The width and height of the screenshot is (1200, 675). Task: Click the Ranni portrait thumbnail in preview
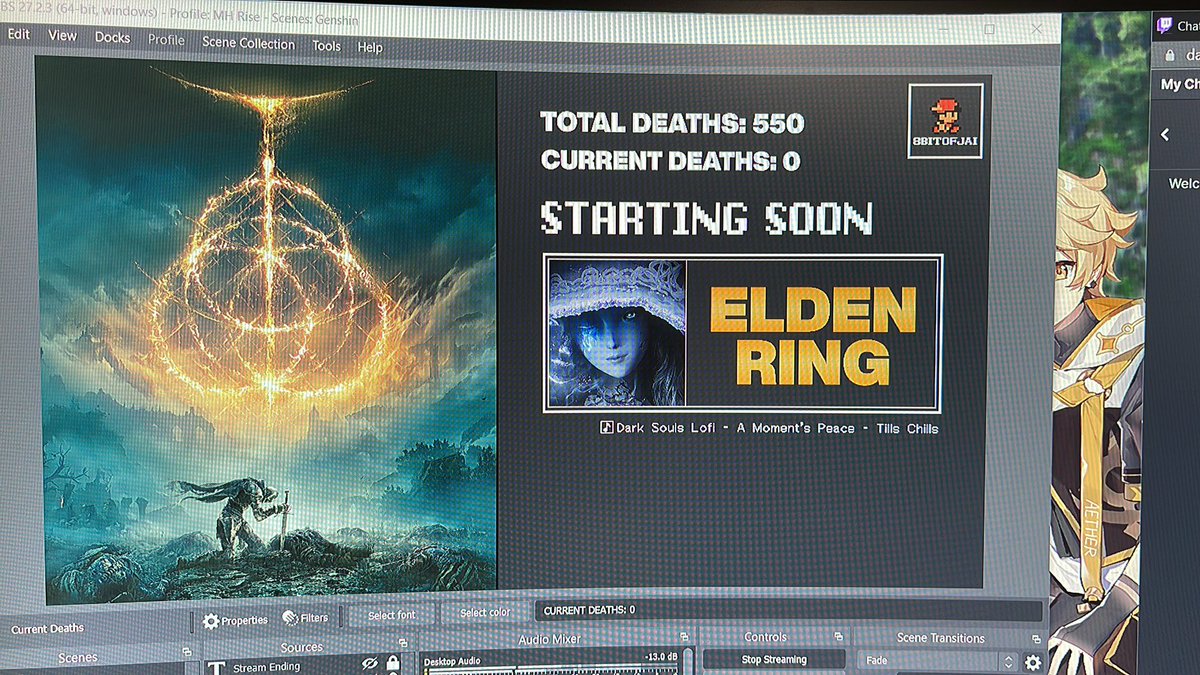pyautogui.click(x=617, y=333)
